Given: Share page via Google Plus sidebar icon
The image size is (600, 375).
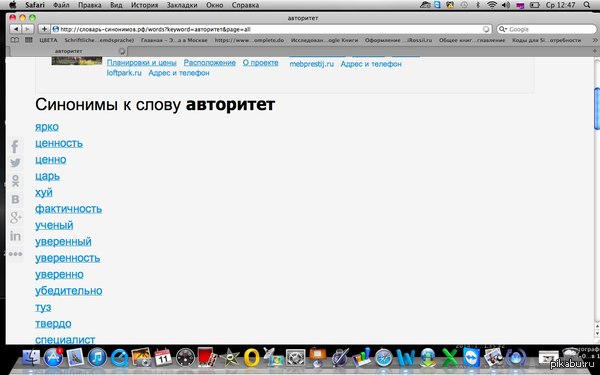Looking at the screenshot, I should (x=15, y=217).
